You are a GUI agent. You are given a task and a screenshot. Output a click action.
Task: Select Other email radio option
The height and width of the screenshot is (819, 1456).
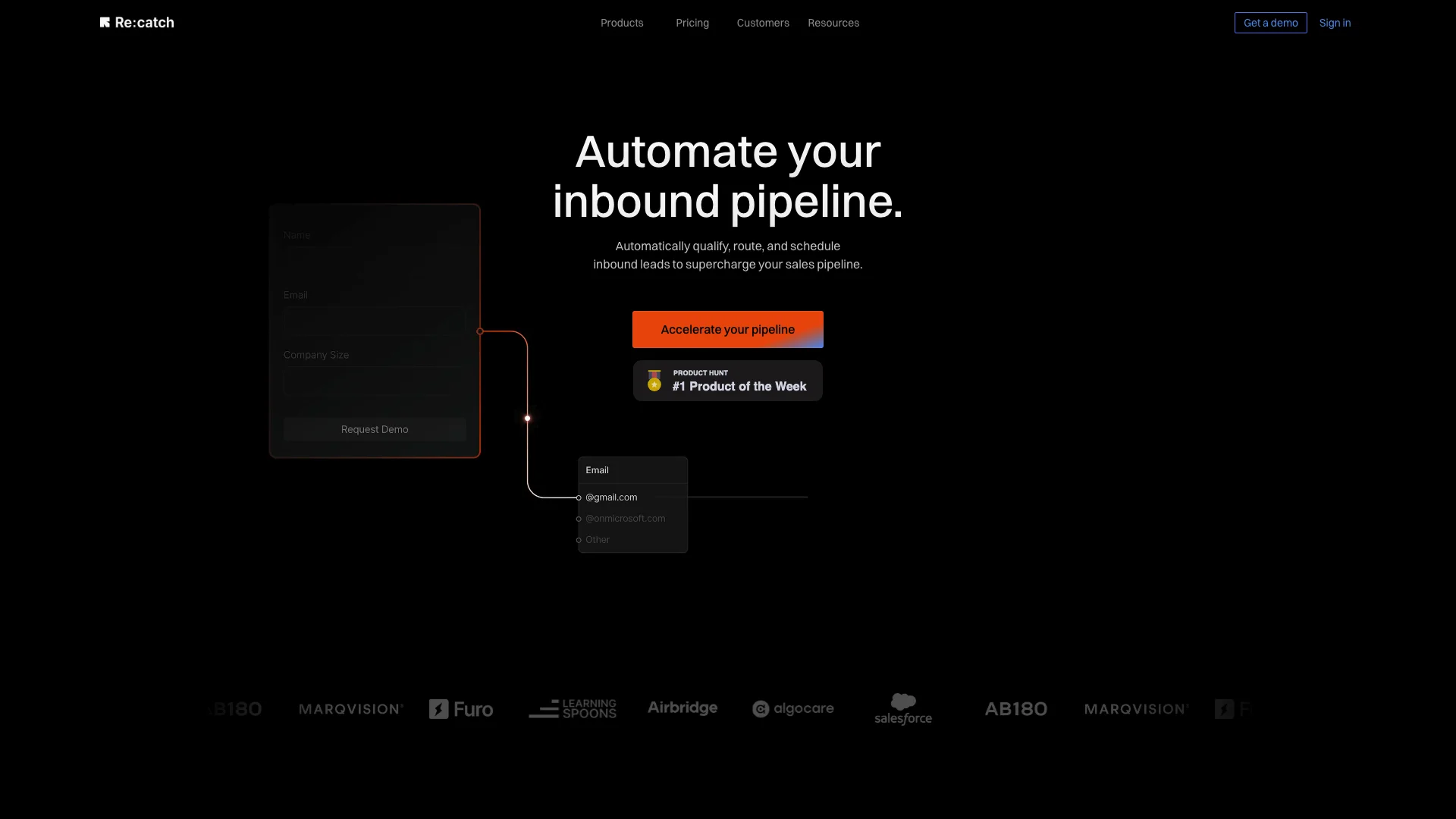pos(579,539)
